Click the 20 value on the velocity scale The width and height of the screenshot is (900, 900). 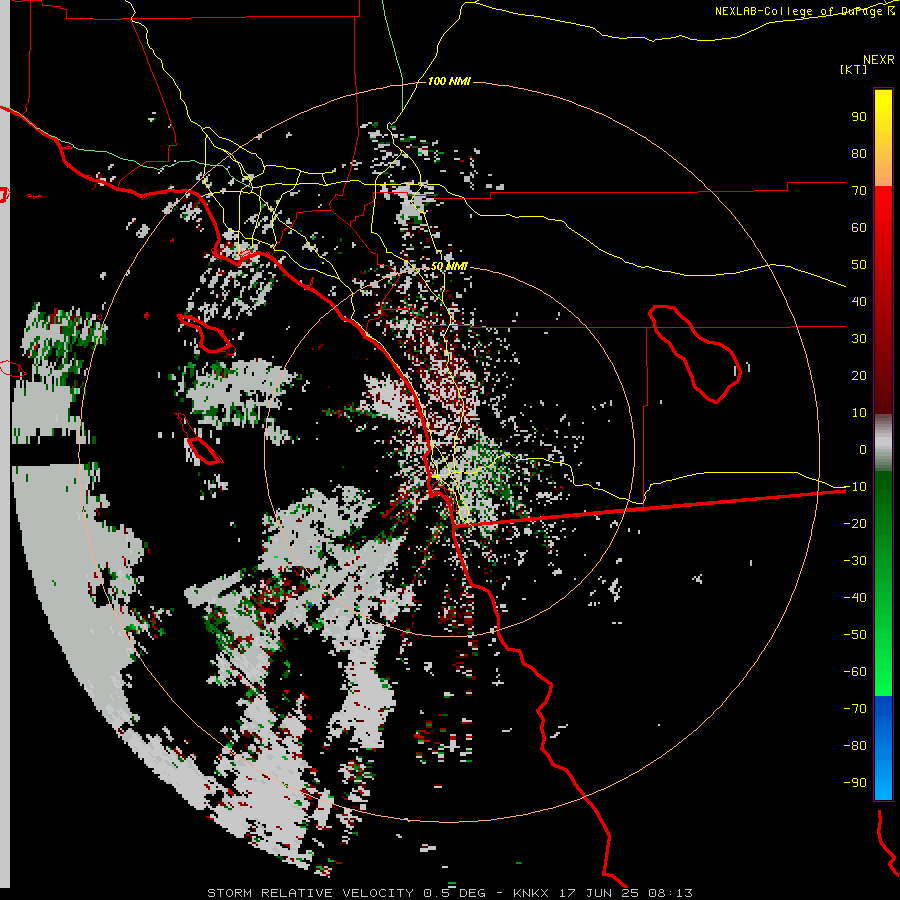tap(859, 376)
